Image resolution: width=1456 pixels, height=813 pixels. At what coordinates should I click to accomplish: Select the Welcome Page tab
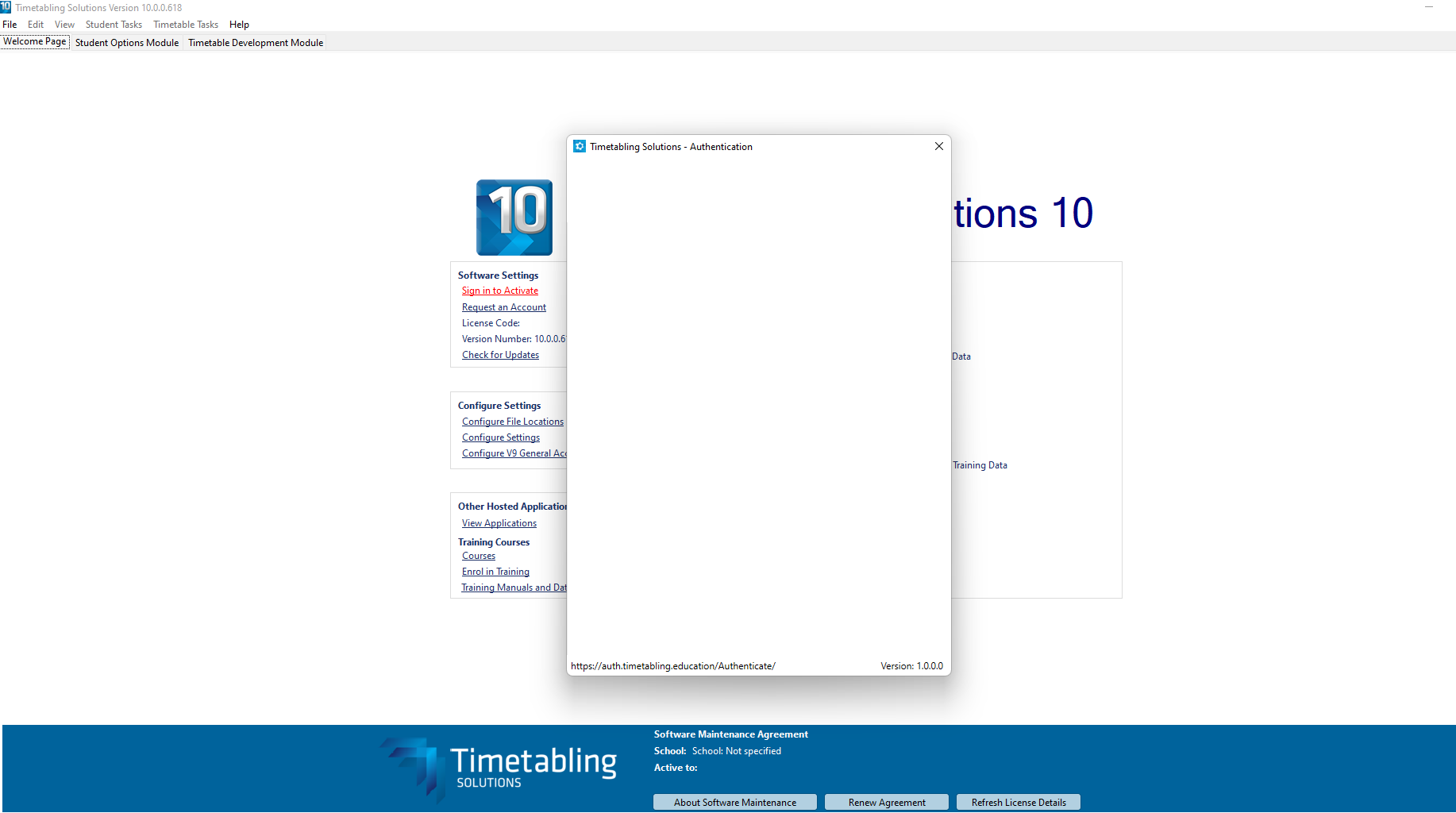(x=35, y=41)
